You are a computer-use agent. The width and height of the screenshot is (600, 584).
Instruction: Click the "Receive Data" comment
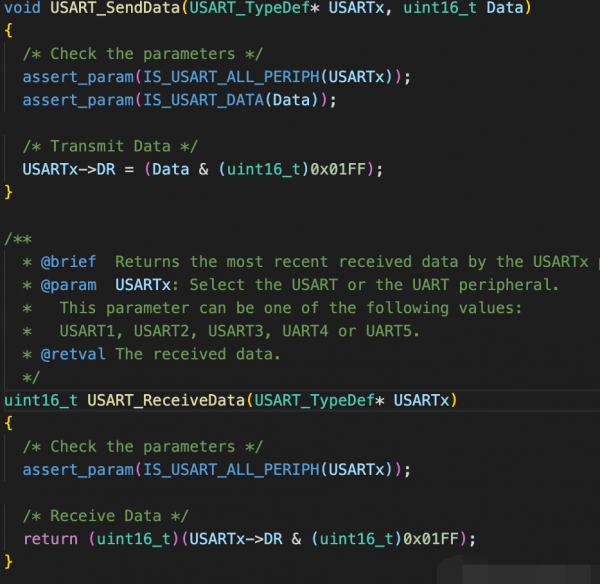[x=105, y=516]
